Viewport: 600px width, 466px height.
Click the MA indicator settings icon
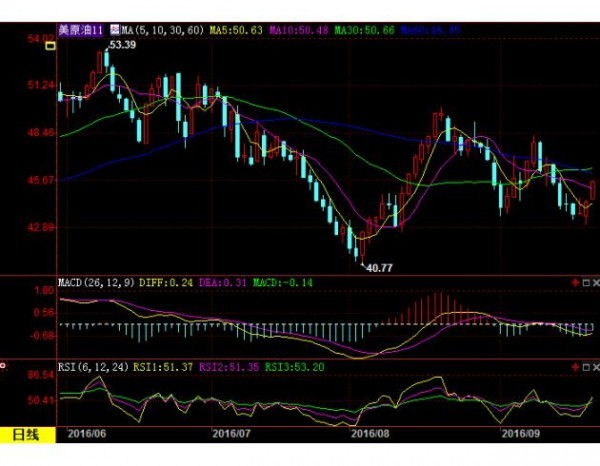point(114,31)
